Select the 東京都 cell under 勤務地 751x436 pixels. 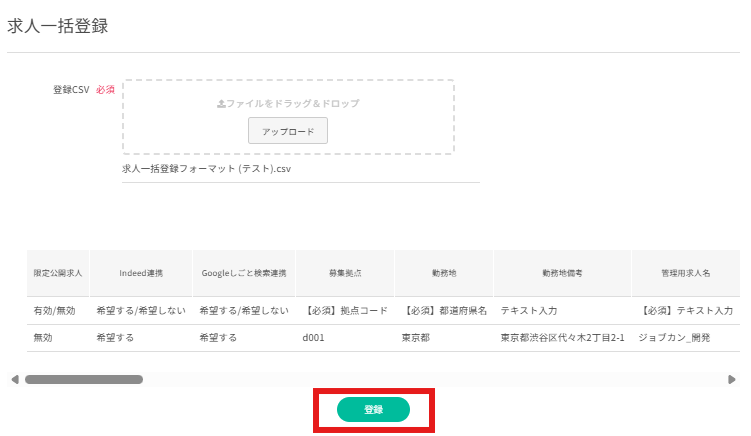pos(416,338)
